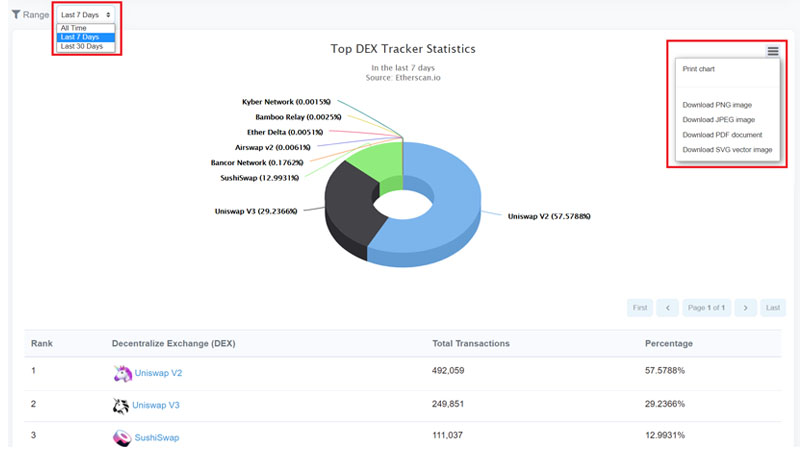Click the Uniswap V2 (57.5788%) chart label
The height and width of the screenshot is (468, 800).
pyautogui.click(x=549, y=216)
